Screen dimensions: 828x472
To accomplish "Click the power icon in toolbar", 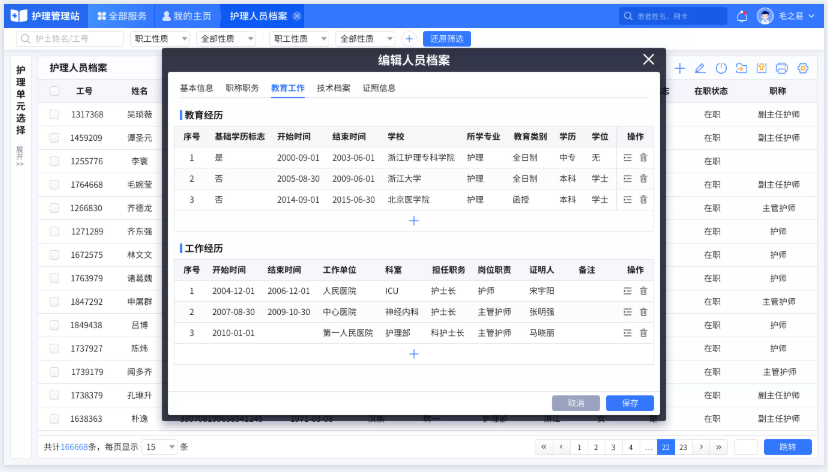I will tap(721, 68).
